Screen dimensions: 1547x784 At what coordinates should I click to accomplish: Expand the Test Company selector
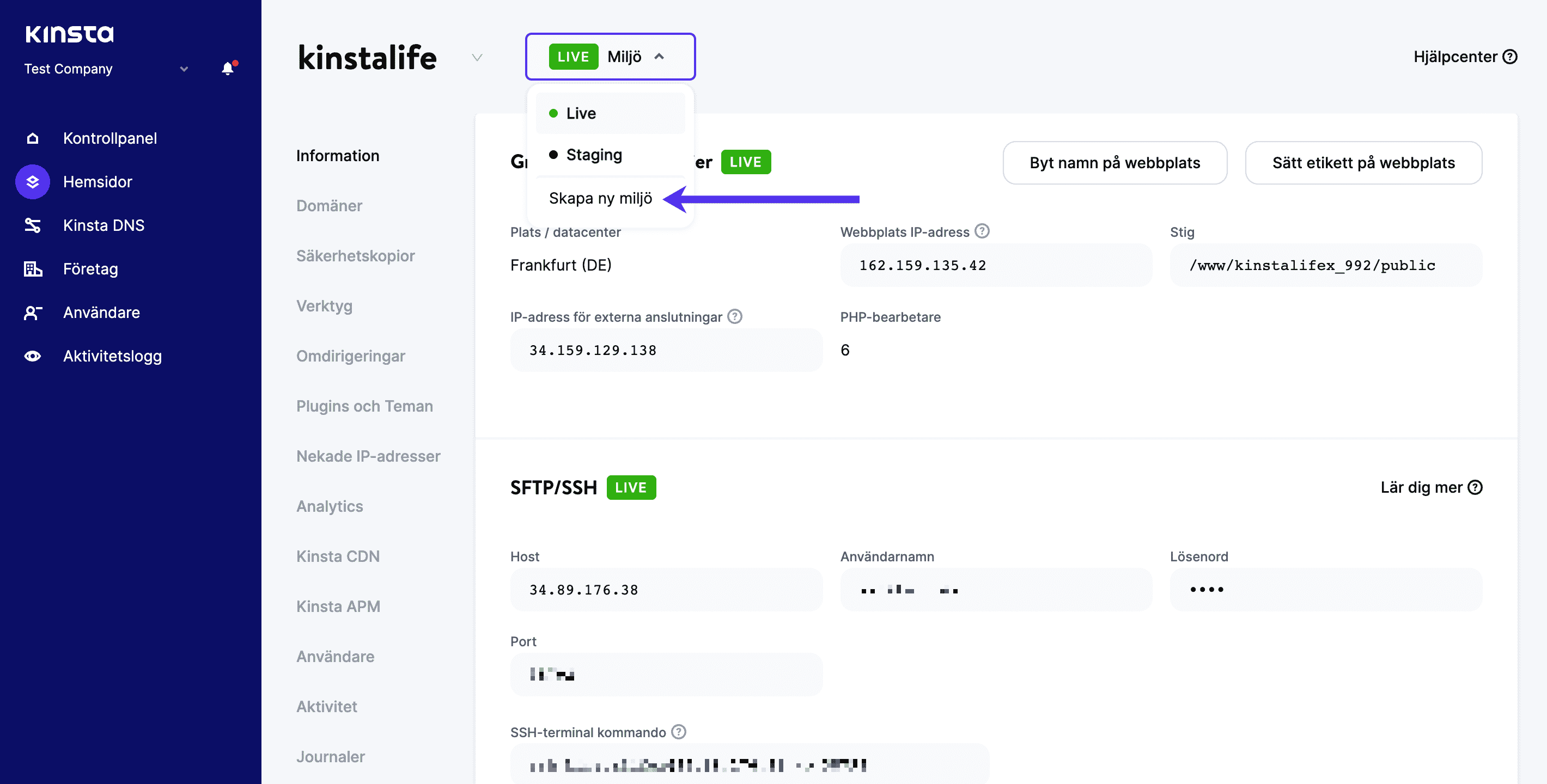(184, 69)
